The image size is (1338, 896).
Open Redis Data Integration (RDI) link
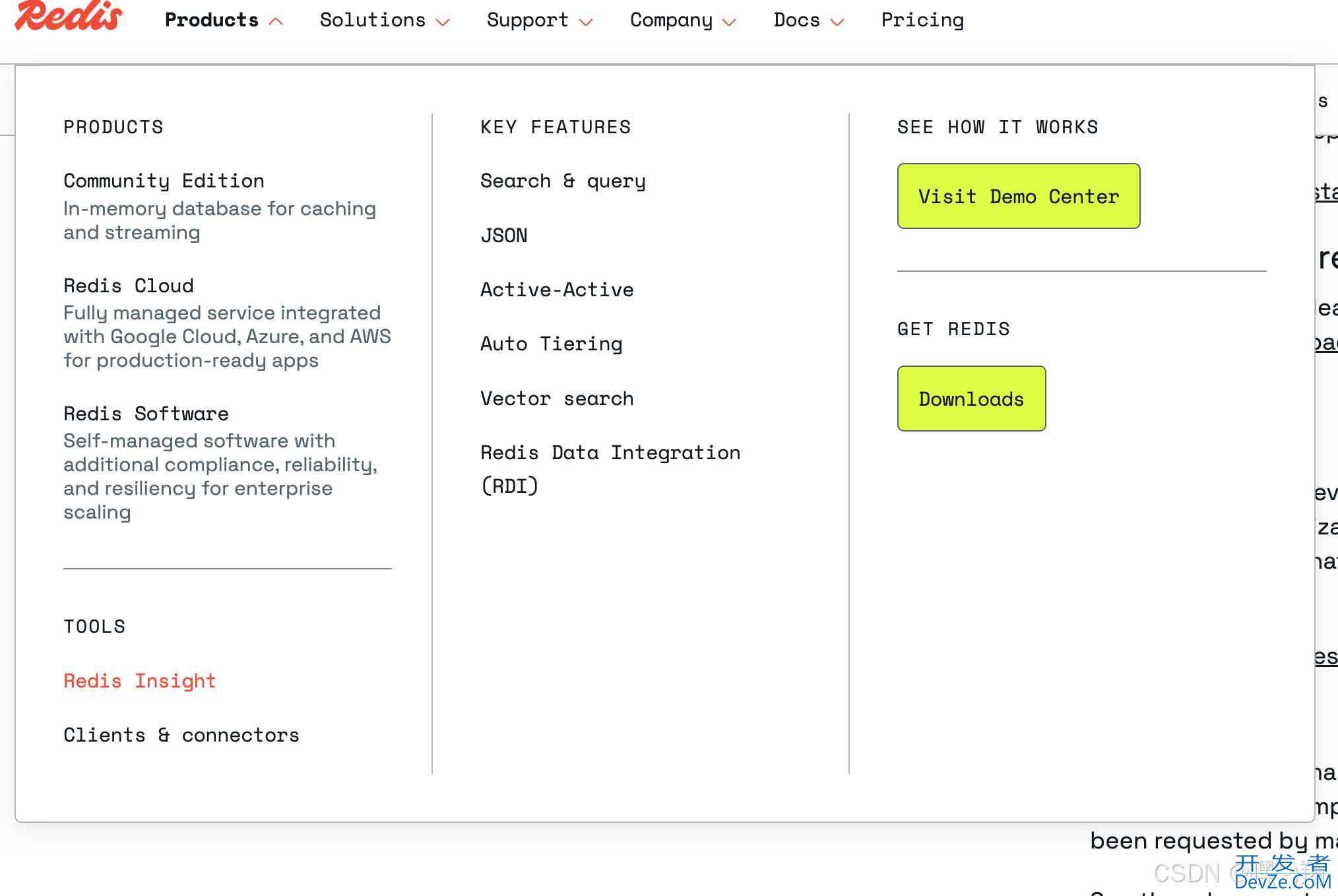(x=611, y=469)
